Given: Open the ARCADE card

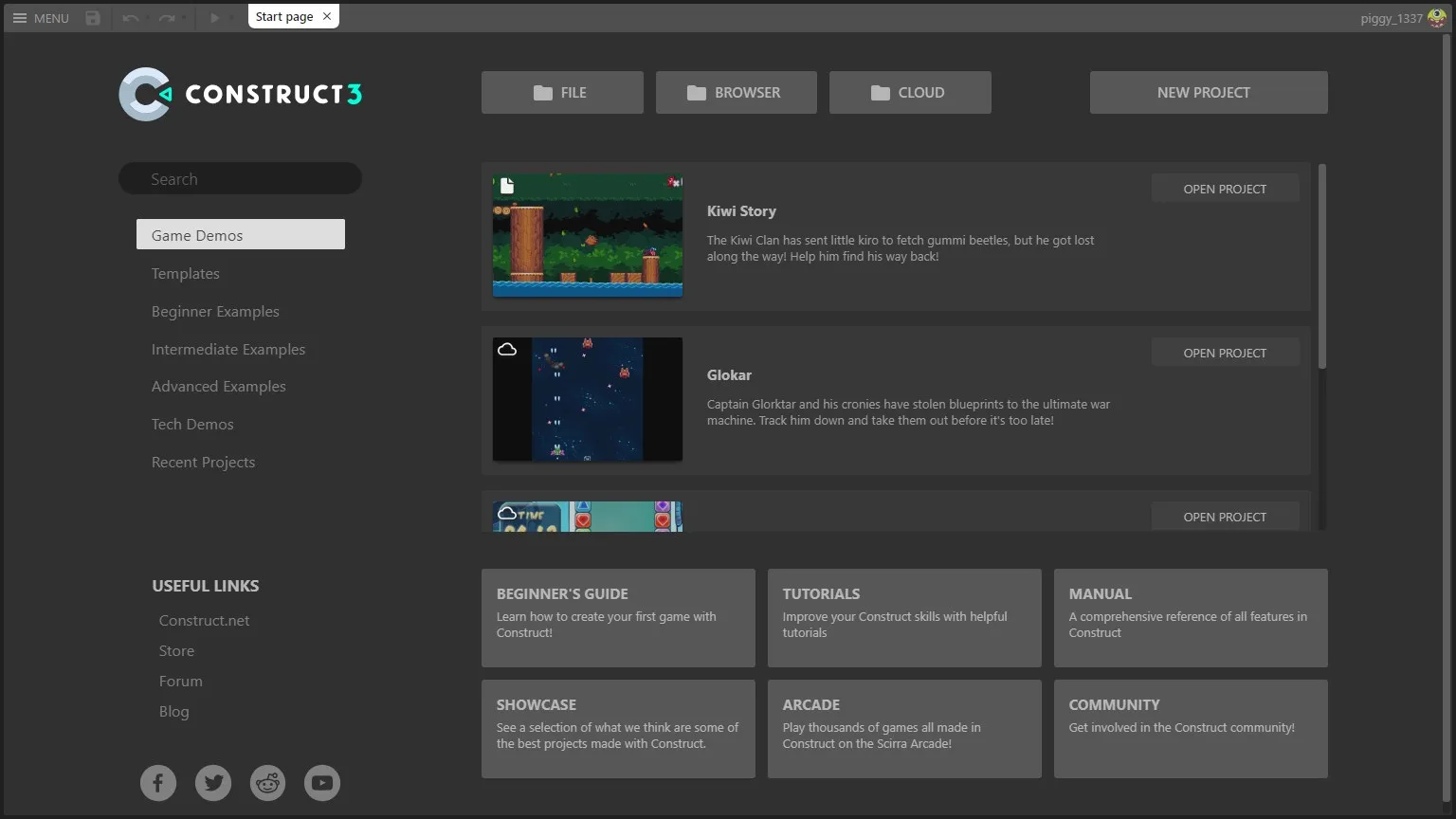Looking at the screenshot, I should pos(904,729).
